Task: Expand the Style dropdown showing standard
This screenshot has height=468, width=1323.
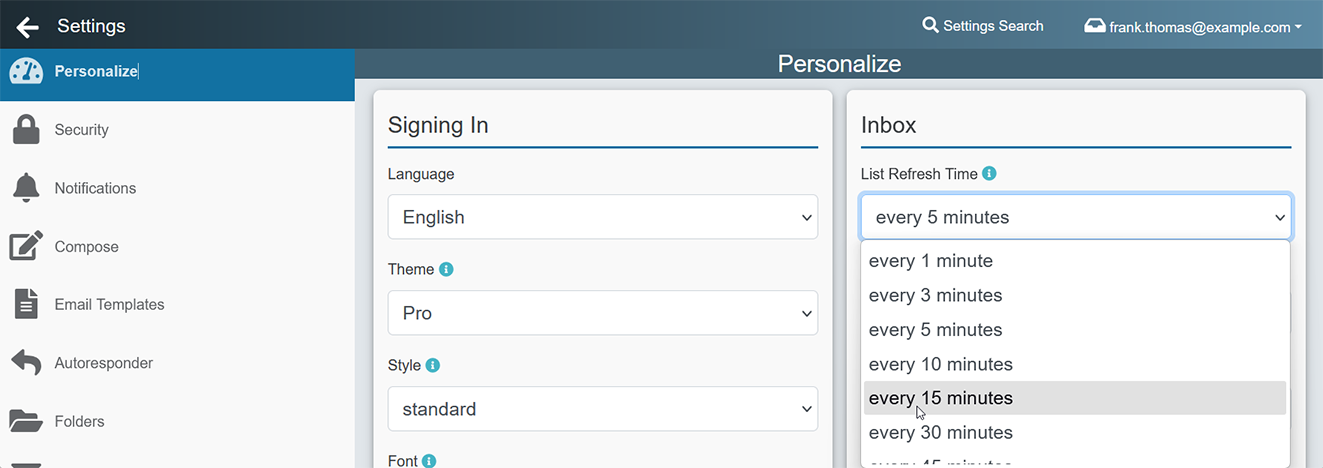Action: (602, 409)
